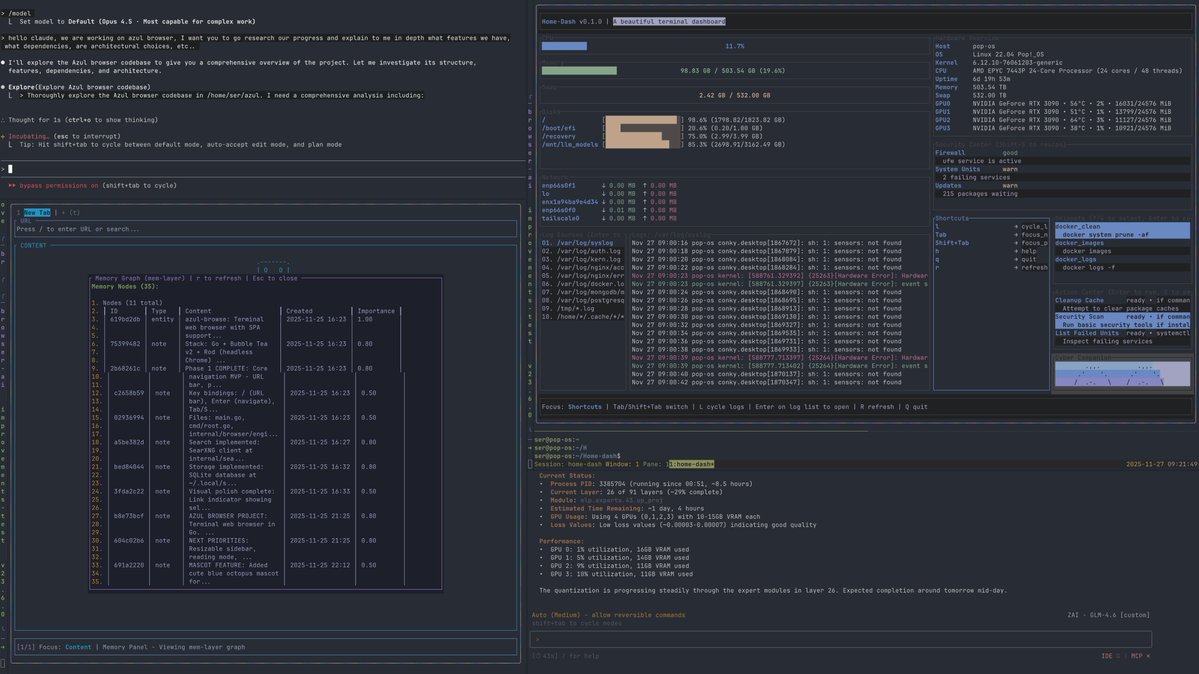Image resolution: width=1199 pixels, height=674 pixels.
Task: Click the + (t) new tab control
Action: tap(69, 213)
